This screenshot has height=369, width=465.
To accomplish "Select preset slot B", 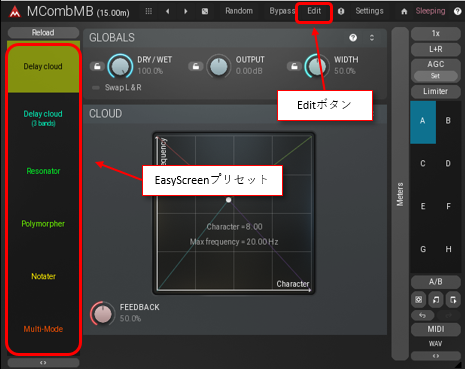I will click(448, 121).
